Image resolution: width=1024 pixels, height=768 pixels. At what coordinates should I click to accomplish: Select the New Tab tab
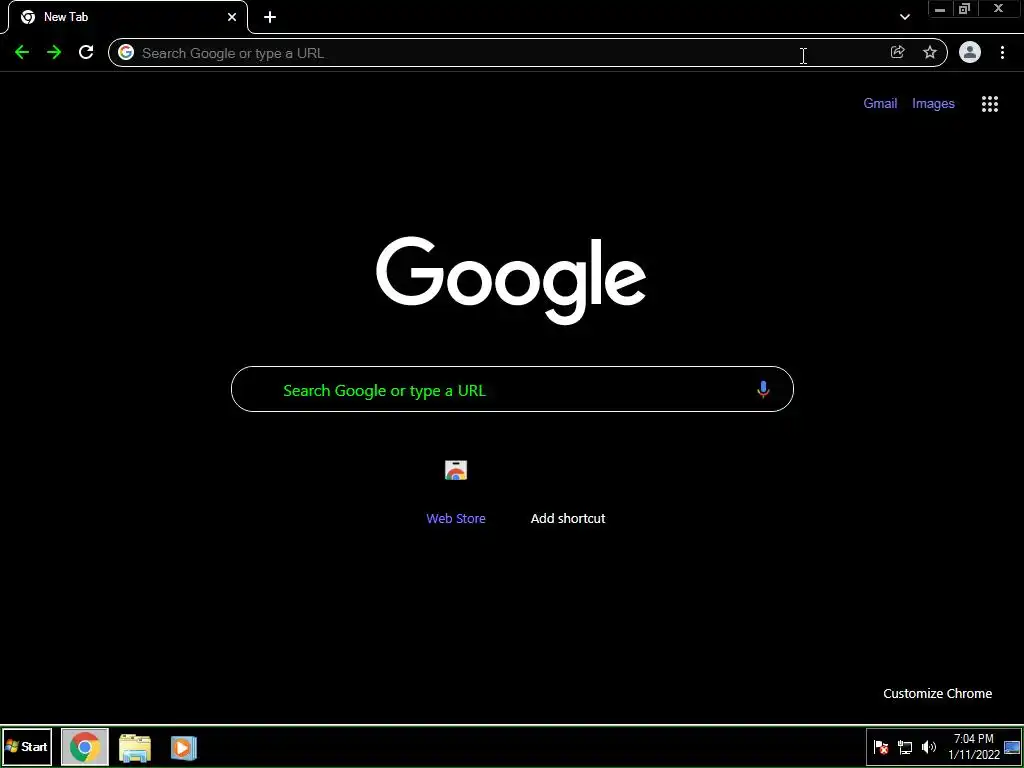pyautogui.click(x=128, y=17)
